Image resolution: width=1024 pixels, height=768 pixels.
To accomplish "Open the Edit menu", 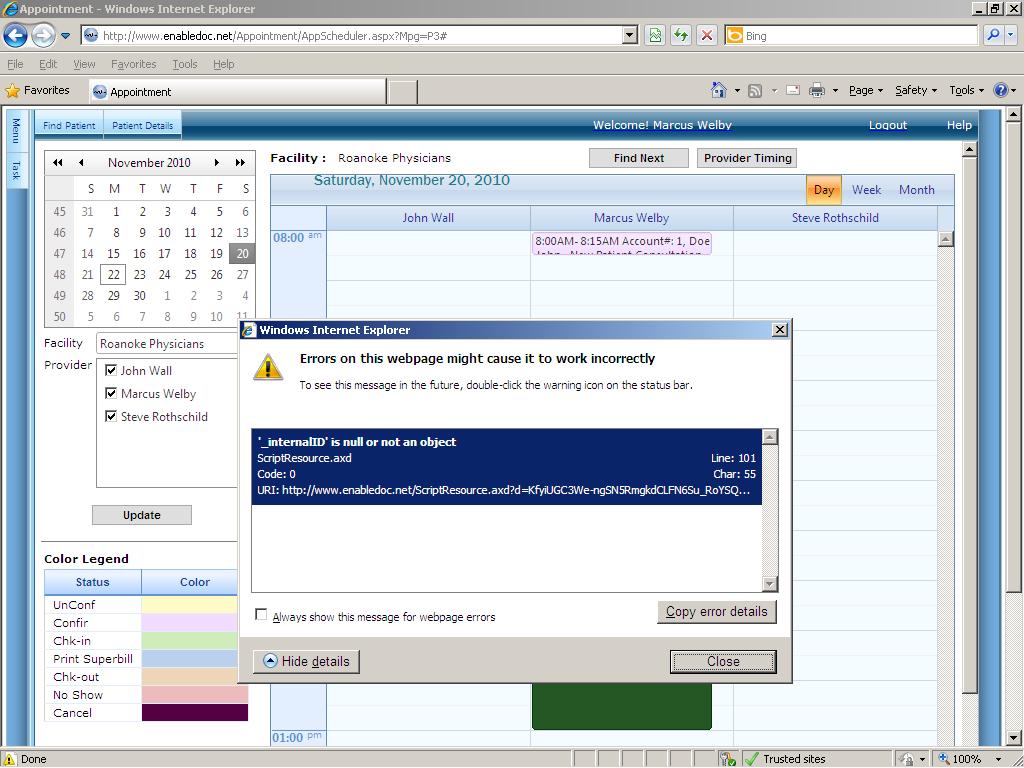I will [x=48, y=64].
